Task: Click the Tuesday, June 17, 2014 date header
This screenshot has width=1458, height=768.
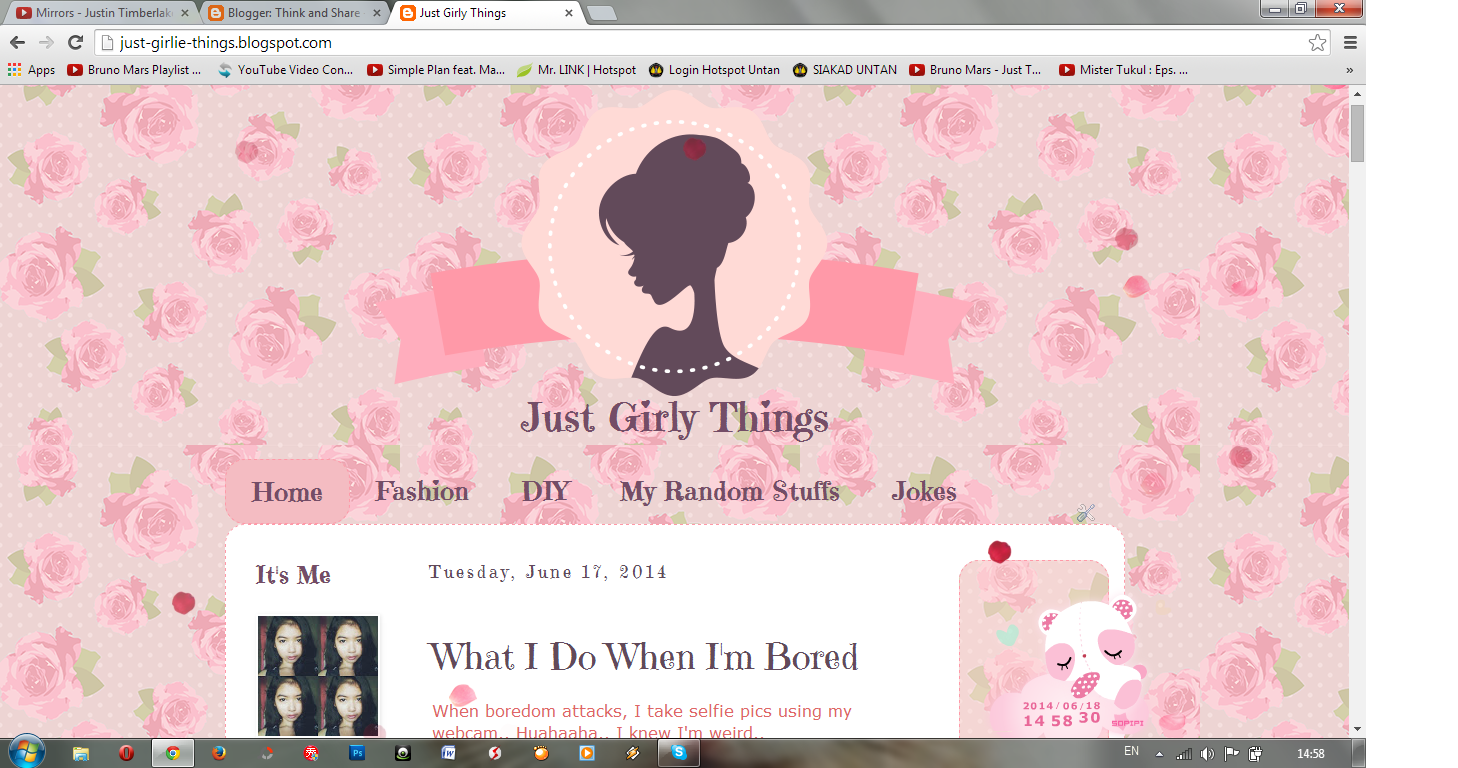Action: click(x=548, y=572)
